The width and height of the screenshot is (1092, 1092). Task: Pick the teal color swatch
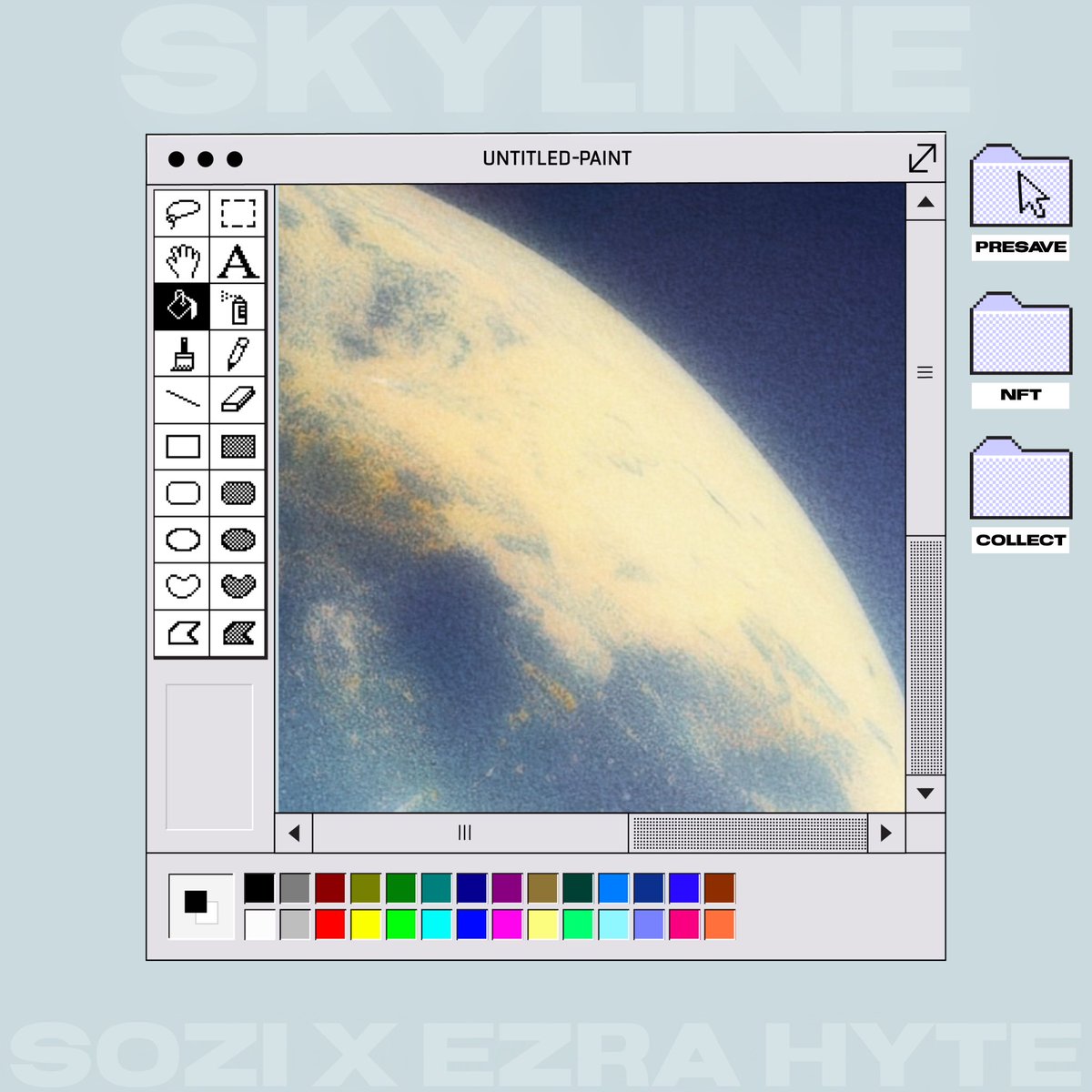(436, 888)
